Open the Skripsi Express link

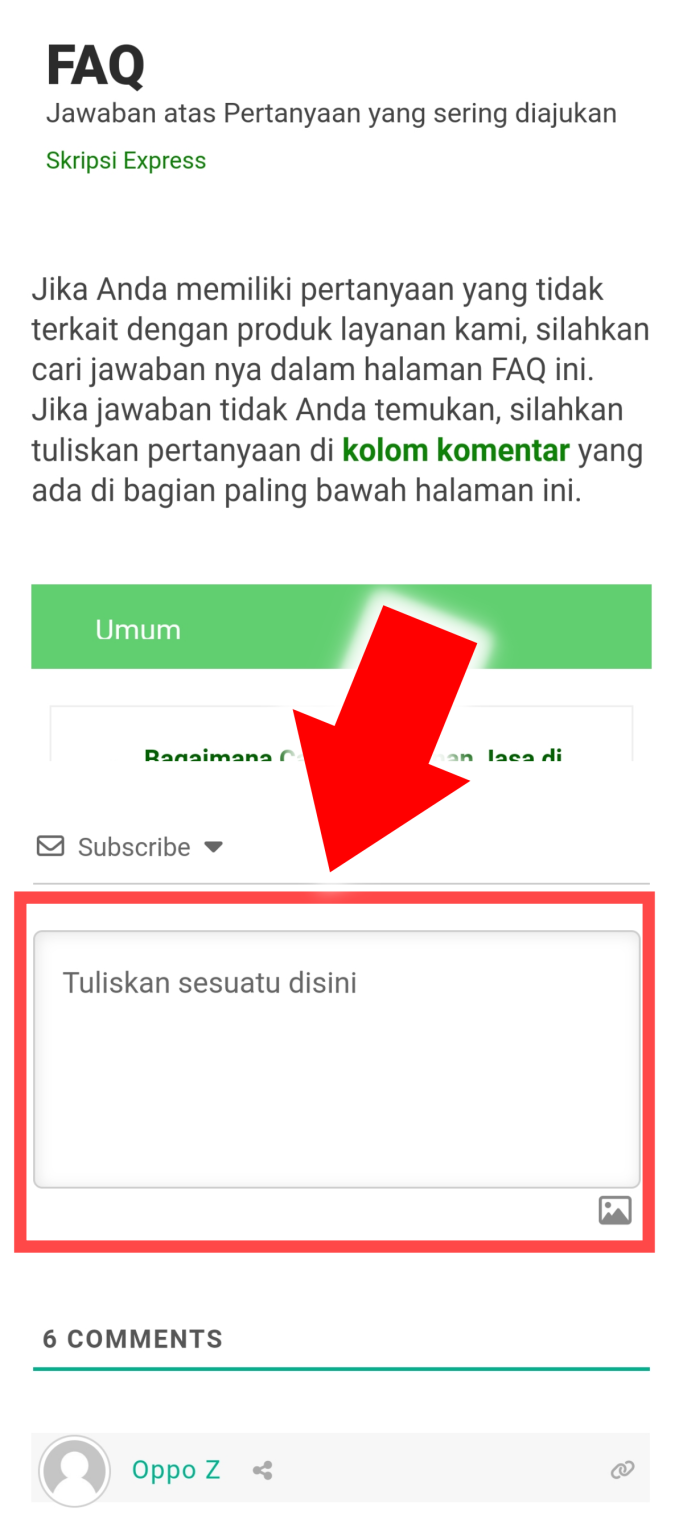pos(126,161)
